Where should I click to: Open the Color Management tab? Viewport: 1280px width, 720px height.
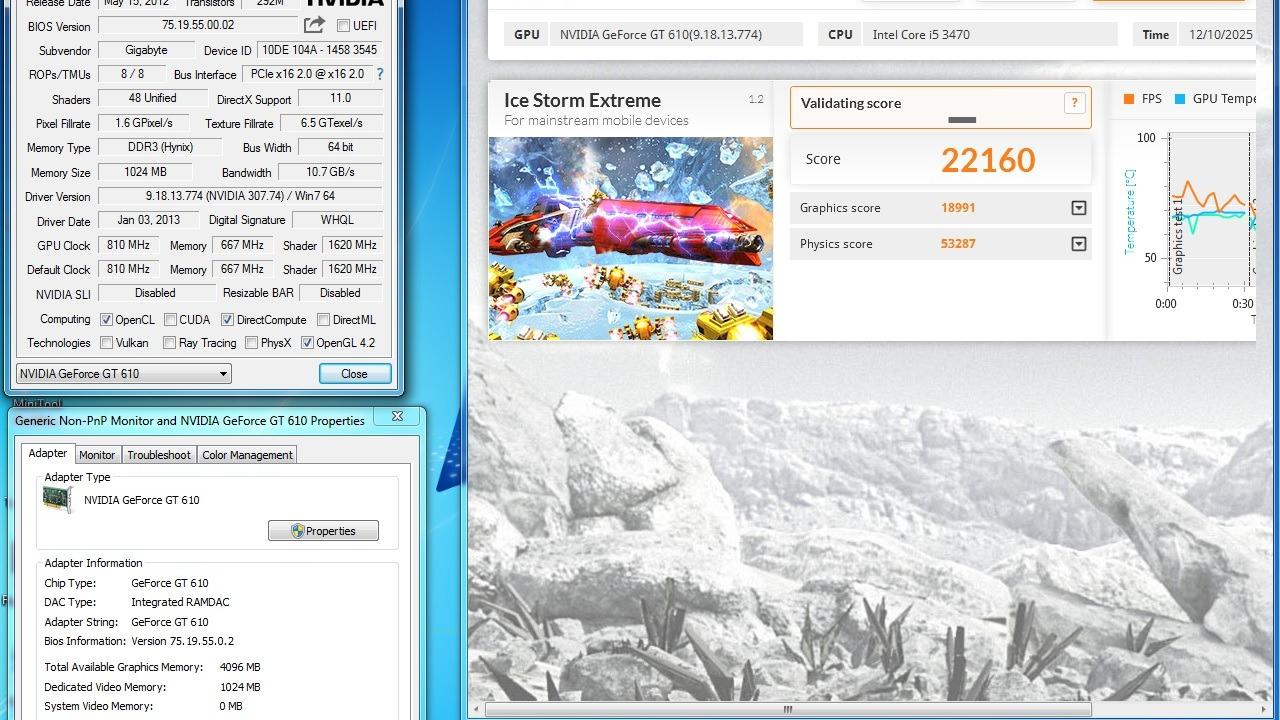(247, 455)
